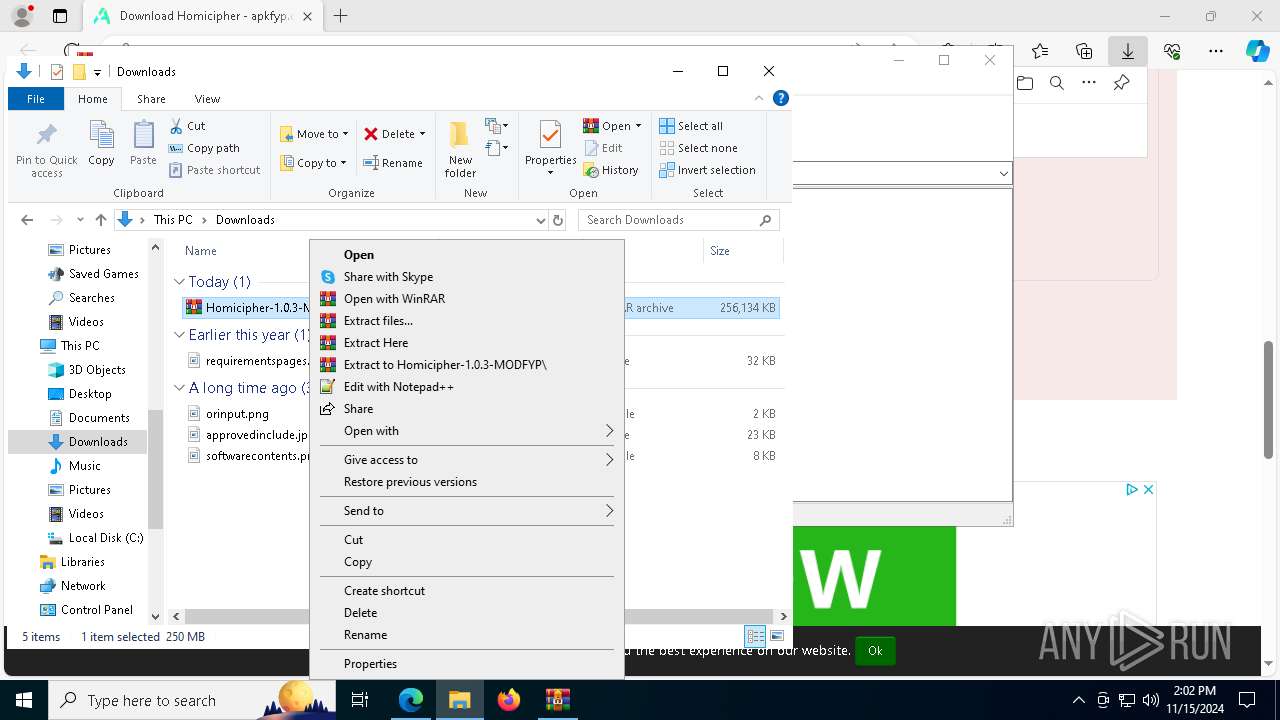The width and height of the screenshot is (1280, 720).
Task: Open a new Edge browser tab
Action: (341, 16)
